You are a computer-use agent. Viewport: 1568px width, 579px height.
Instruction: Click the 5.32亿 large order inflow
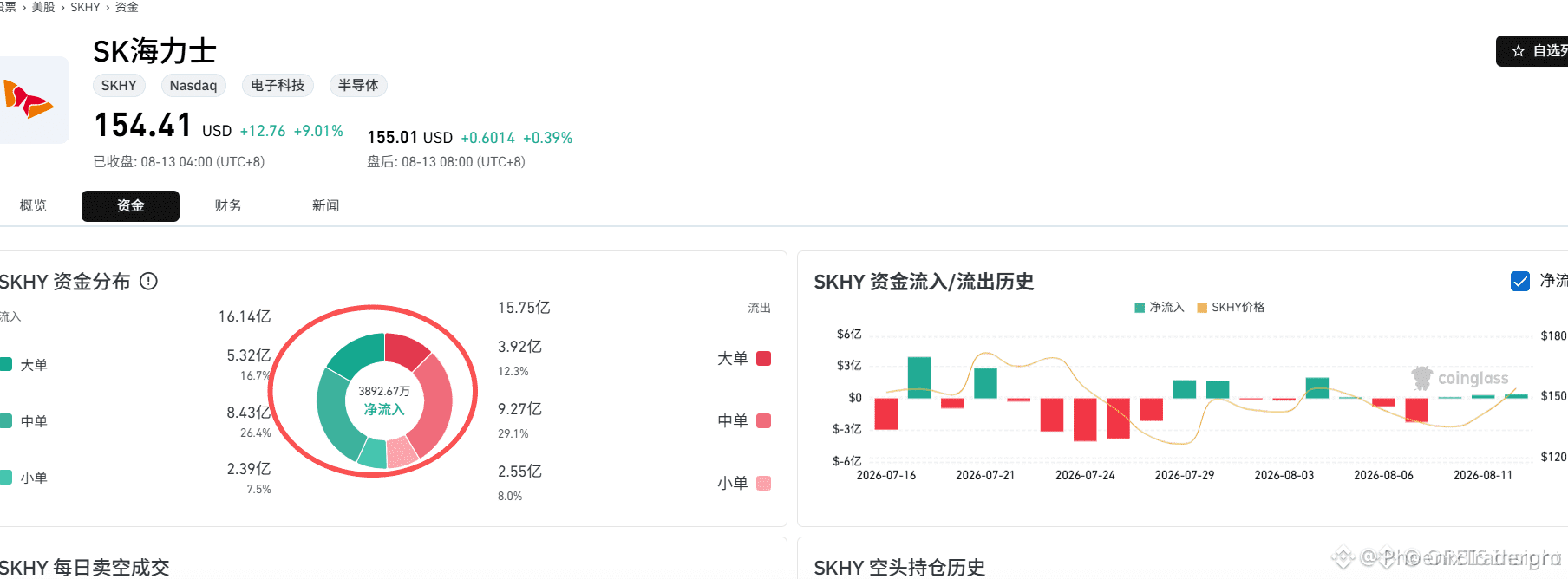click(x=249, y=355)
